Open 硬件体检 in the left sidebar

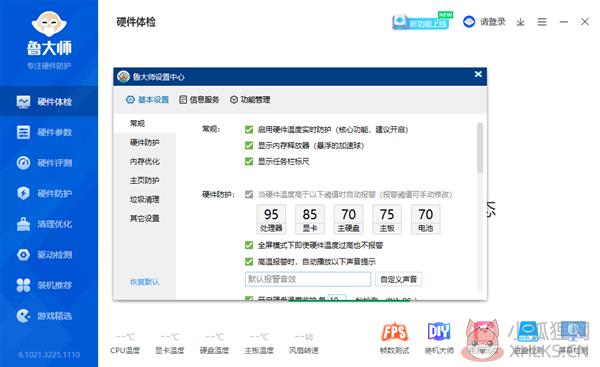49,101
